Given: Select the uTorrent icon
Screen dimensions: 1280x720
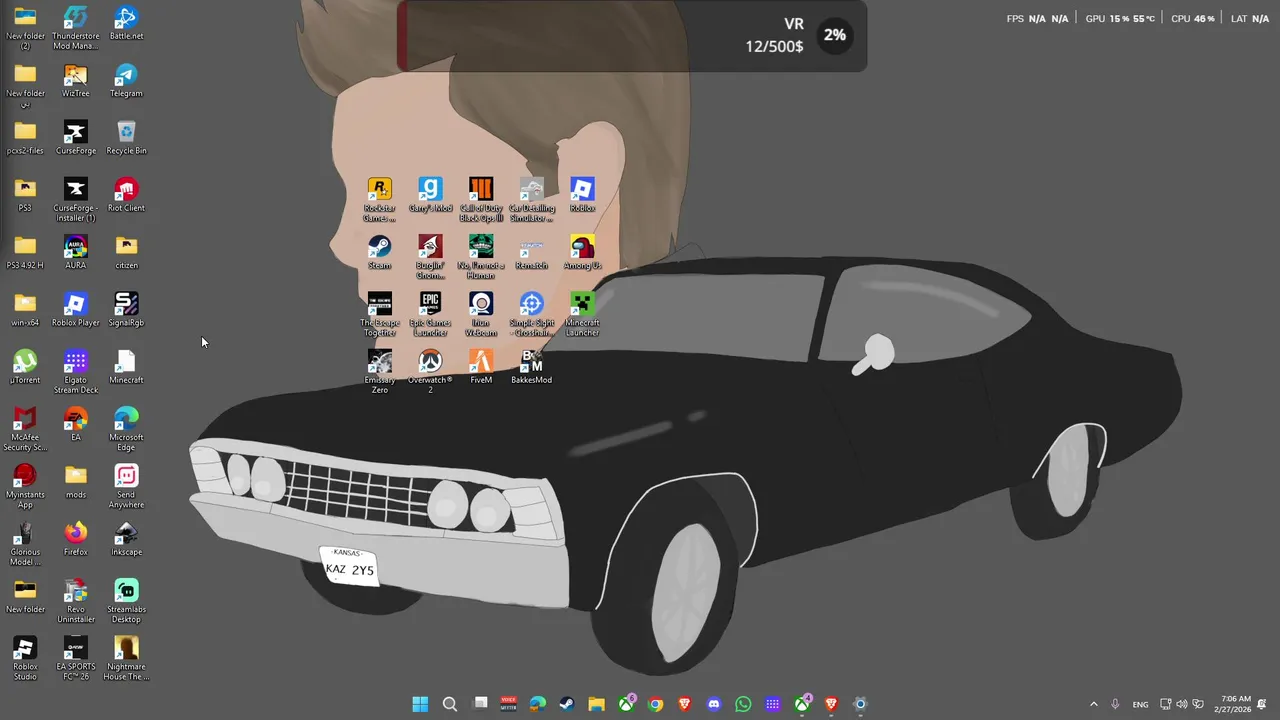Looking at the screenshot, I should 25,367.
